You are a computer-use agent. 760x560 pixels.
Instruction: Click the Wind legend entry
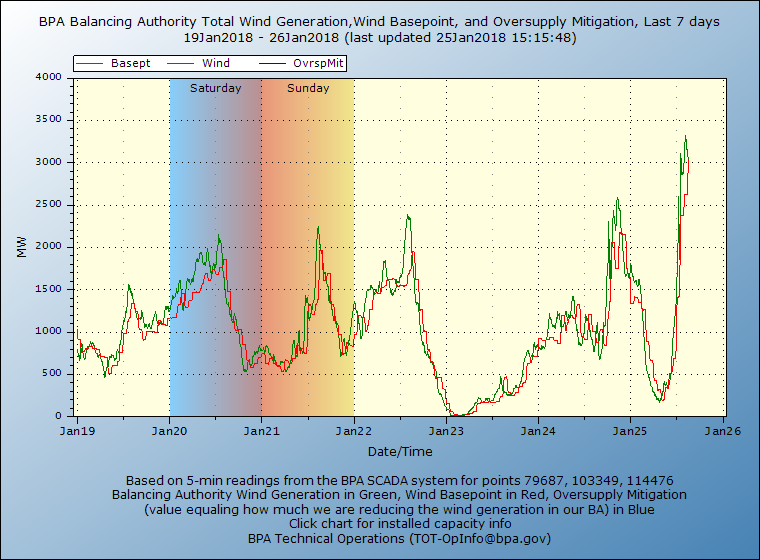(215, 63)
